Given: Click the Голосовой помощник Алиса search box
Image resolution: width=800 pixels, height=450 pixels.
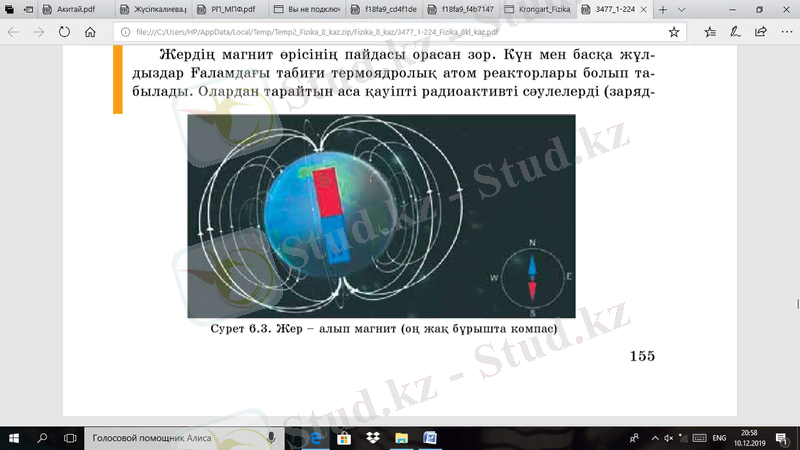Looking at the screenshot, I should point(184,438).
